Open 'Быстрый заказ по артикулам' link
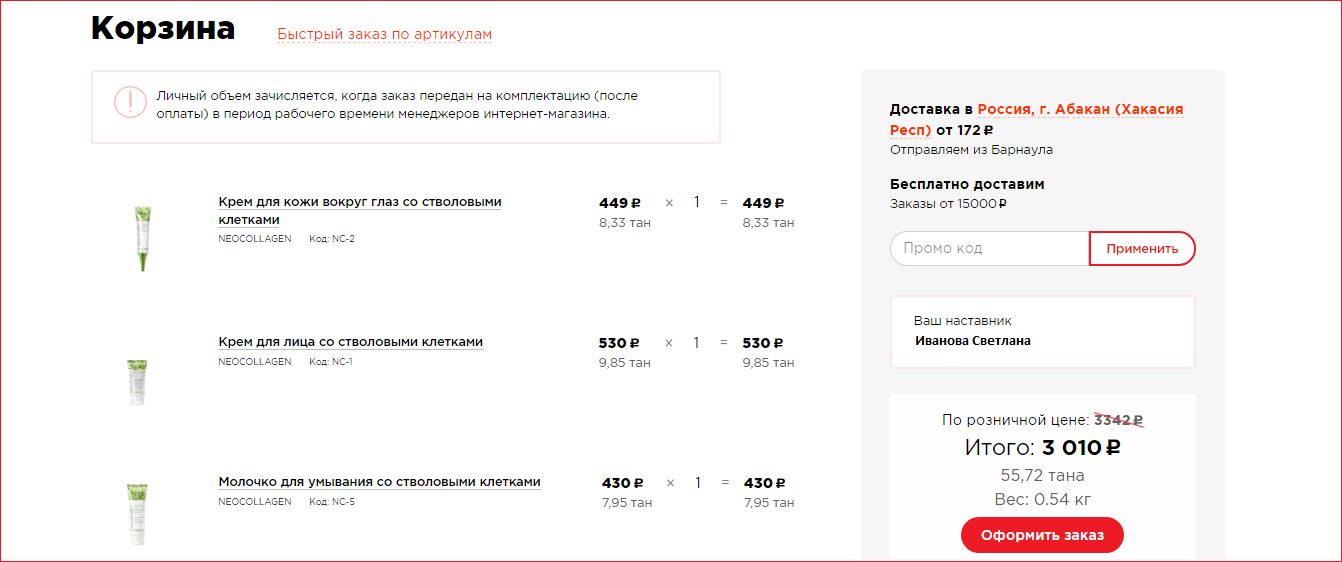Viewport: 1342px width, 562px height. click(x=384, y=35)
